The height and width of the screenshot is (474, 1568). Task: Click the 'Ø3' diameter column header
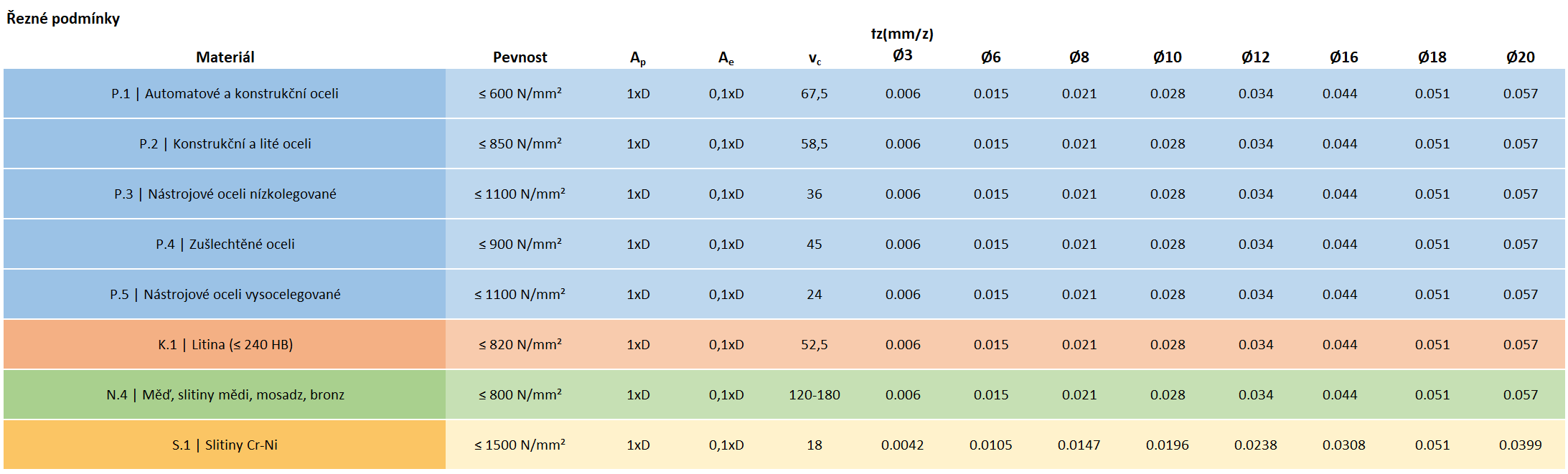coord(902,55)
